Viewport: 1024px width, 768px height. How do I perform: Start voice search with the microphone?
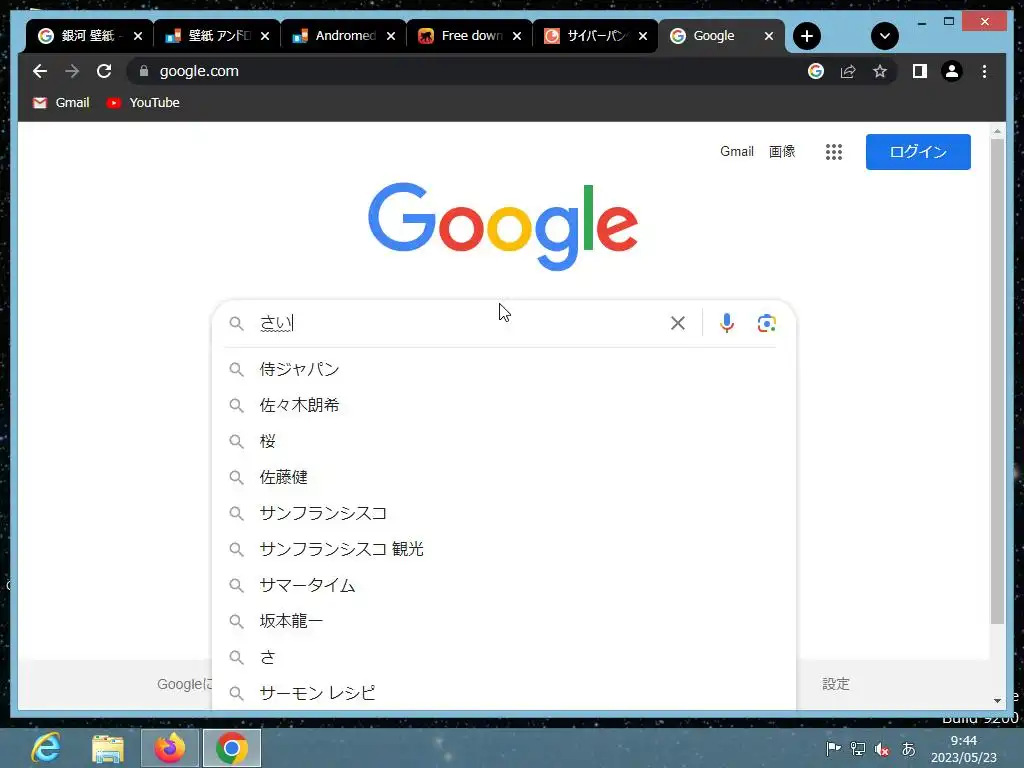point(726,323)
